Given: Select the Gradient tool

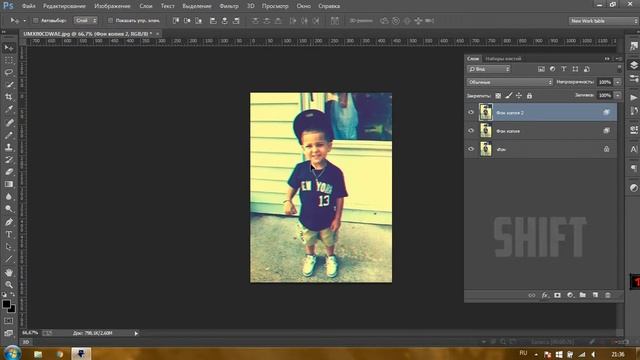Looking at the screenshot, I should point(9,184).
